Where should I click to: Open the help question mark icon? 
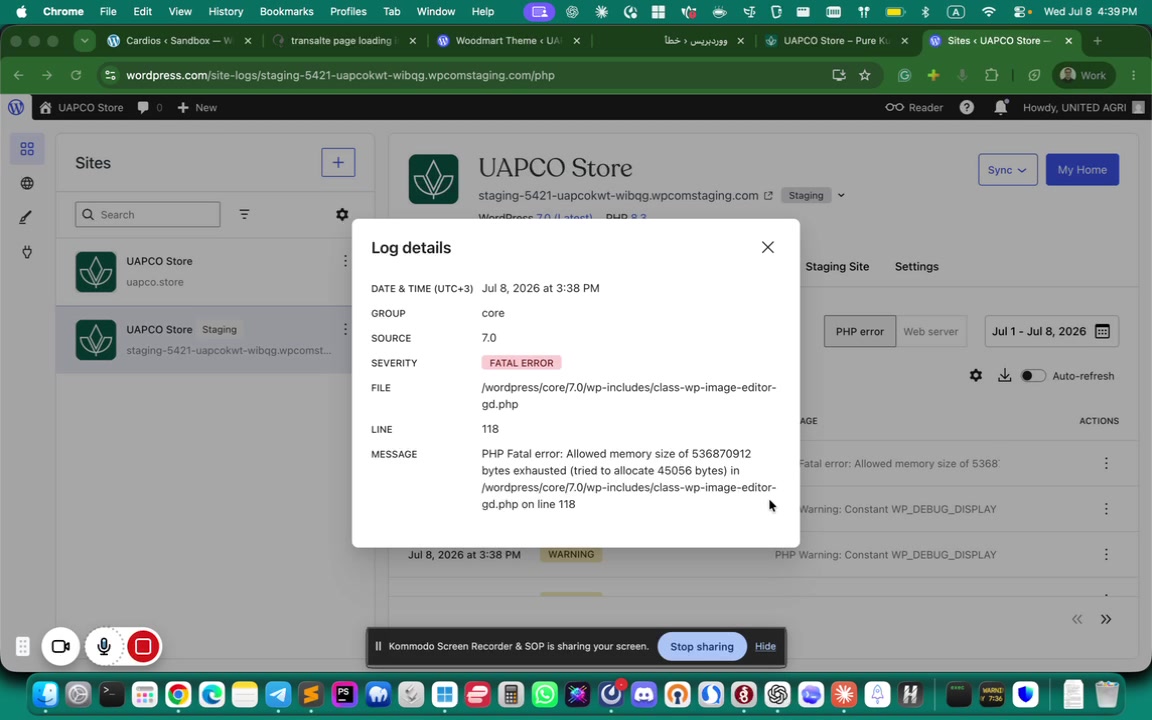point(967,107)
